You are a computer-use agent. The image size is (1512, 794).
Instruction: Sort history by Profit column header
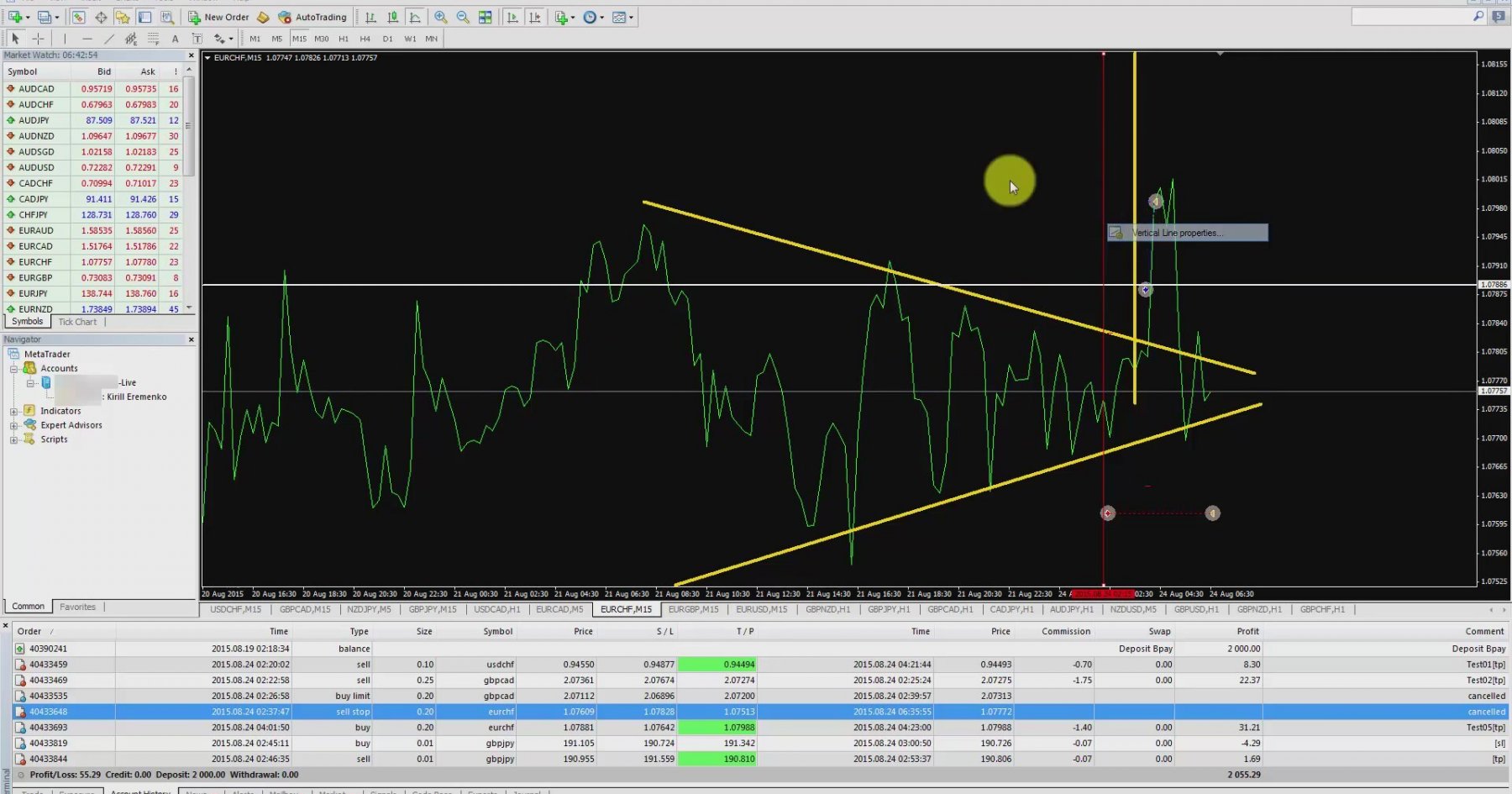point(1247,632)
